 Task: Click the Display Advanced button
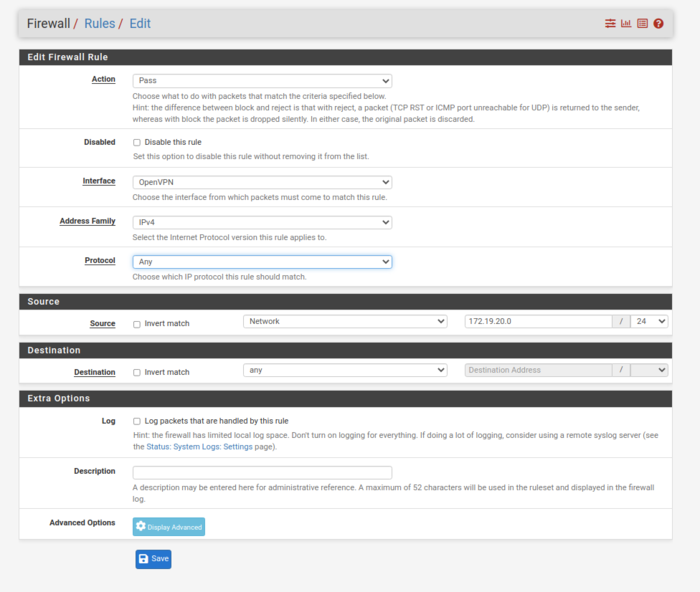169,527
